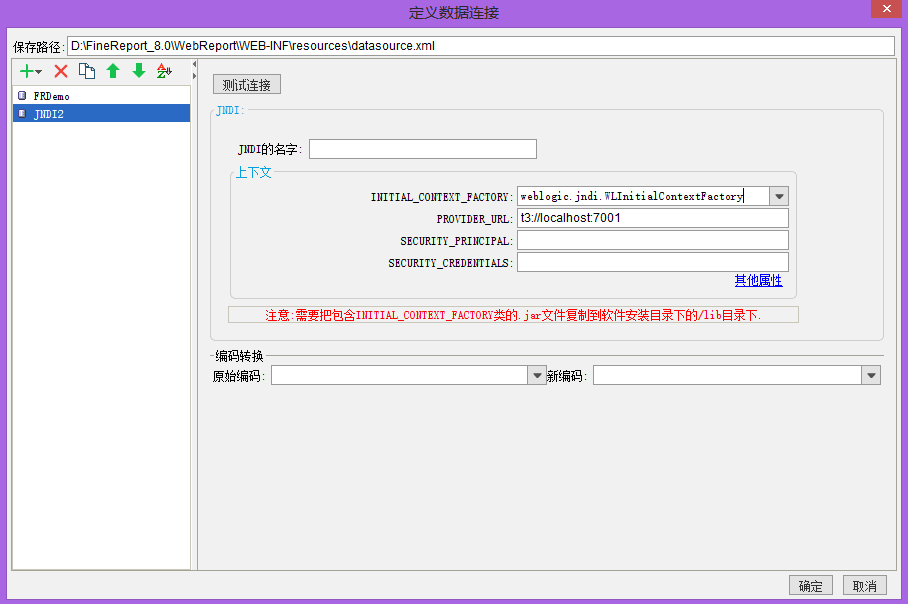
Task: Click the FRDemo list row text
Action: pos(52,96)
